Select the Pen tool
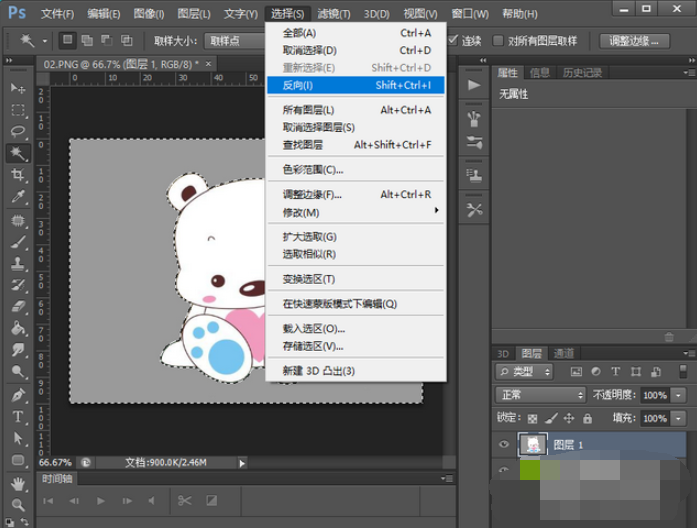This screenshot has width=697, height=528. tap(18, 395)
